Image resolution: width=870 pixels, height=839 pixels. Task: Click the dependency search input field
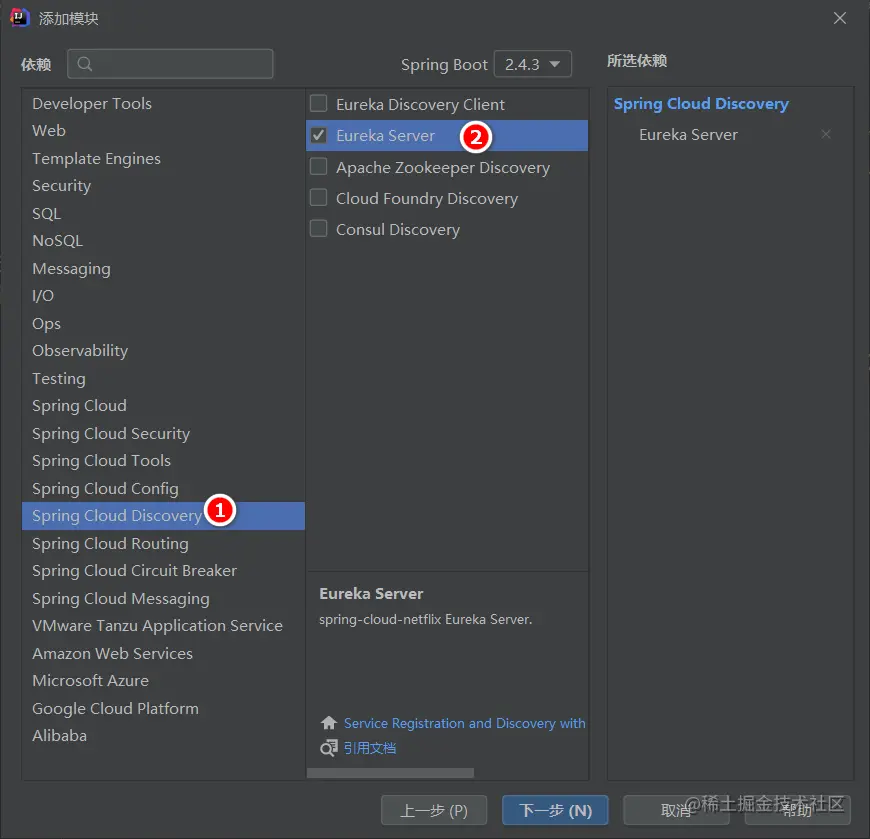170,64
